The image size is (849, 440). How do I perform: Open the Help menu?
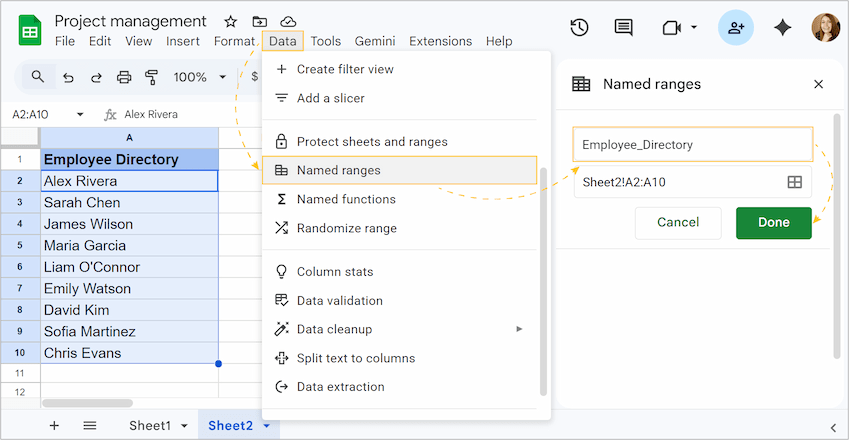pos(499,41)
